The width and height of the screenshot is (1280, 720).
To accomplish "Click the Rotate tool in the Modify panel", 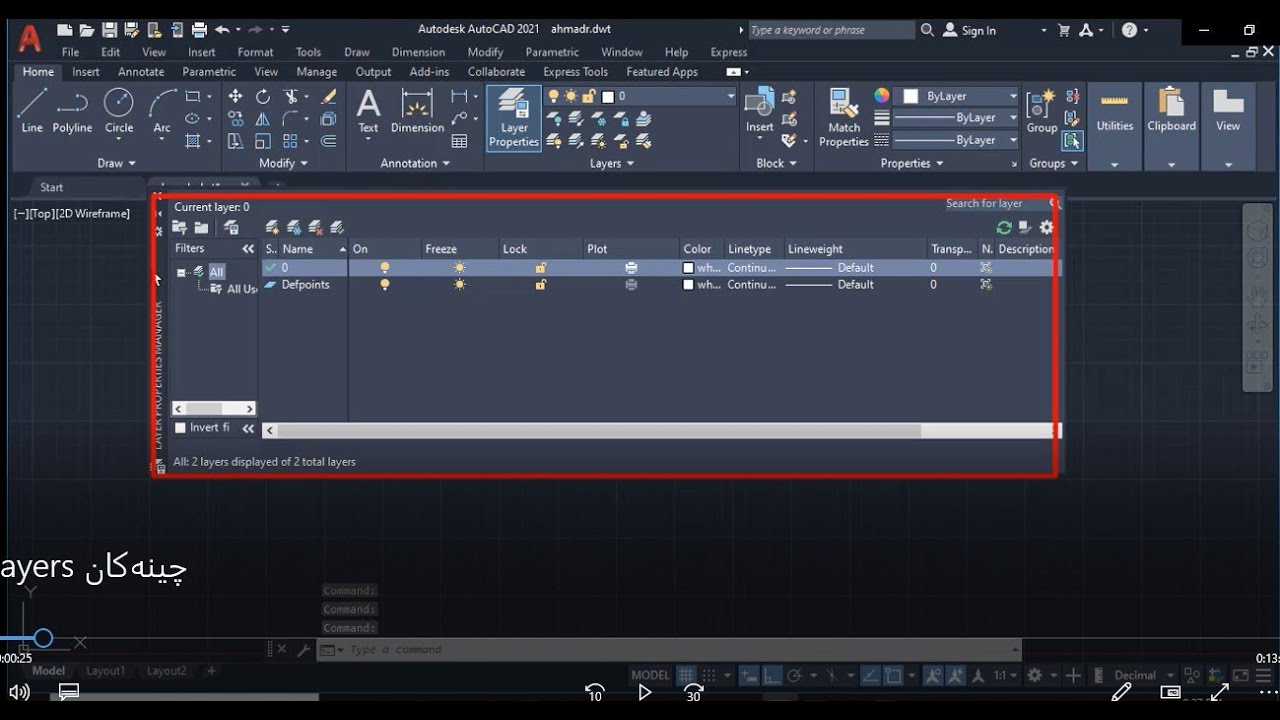I will (263, 96).
